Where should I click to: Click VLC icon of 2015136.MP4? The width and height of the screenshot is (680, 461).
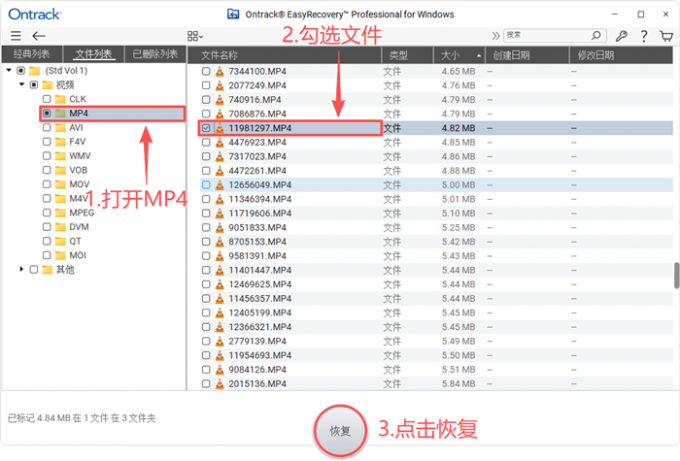click(220, 384)
